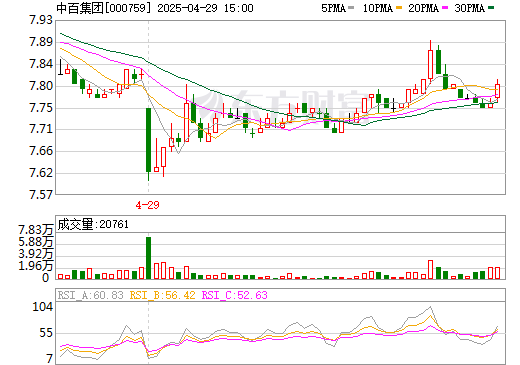Click the 7.66 price axis label
The width and height of the screenshot is (520, 365).
41,151
